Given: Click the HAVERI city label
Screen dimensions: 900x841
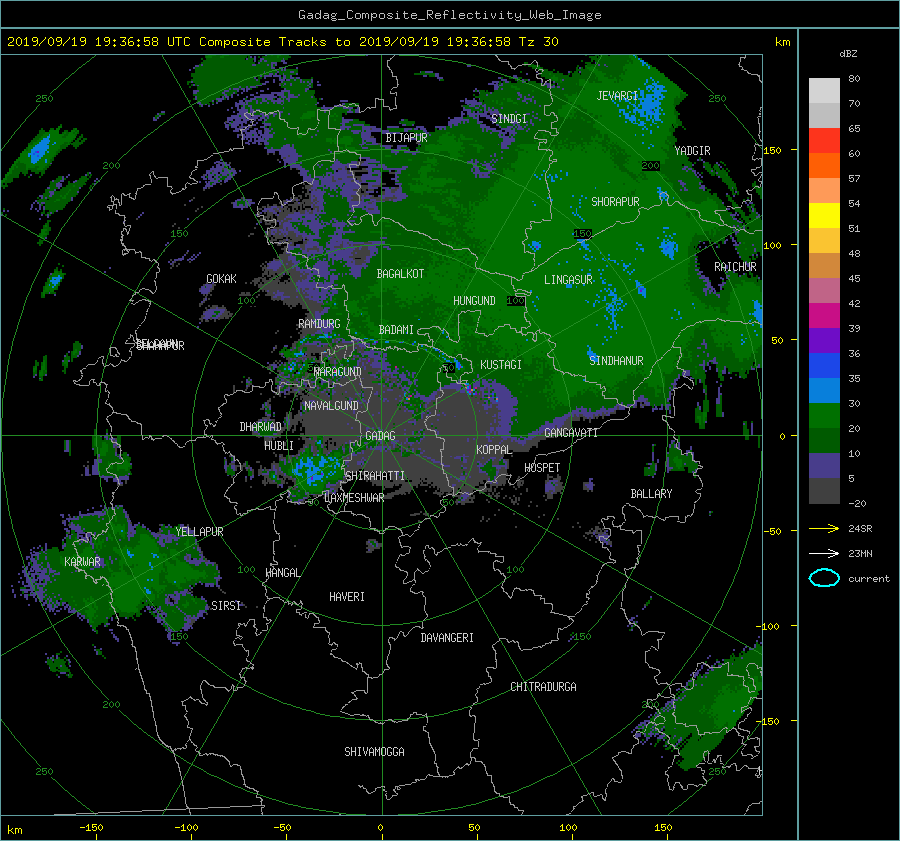Looking at the screenshot, I should click(x=347, y=597).
